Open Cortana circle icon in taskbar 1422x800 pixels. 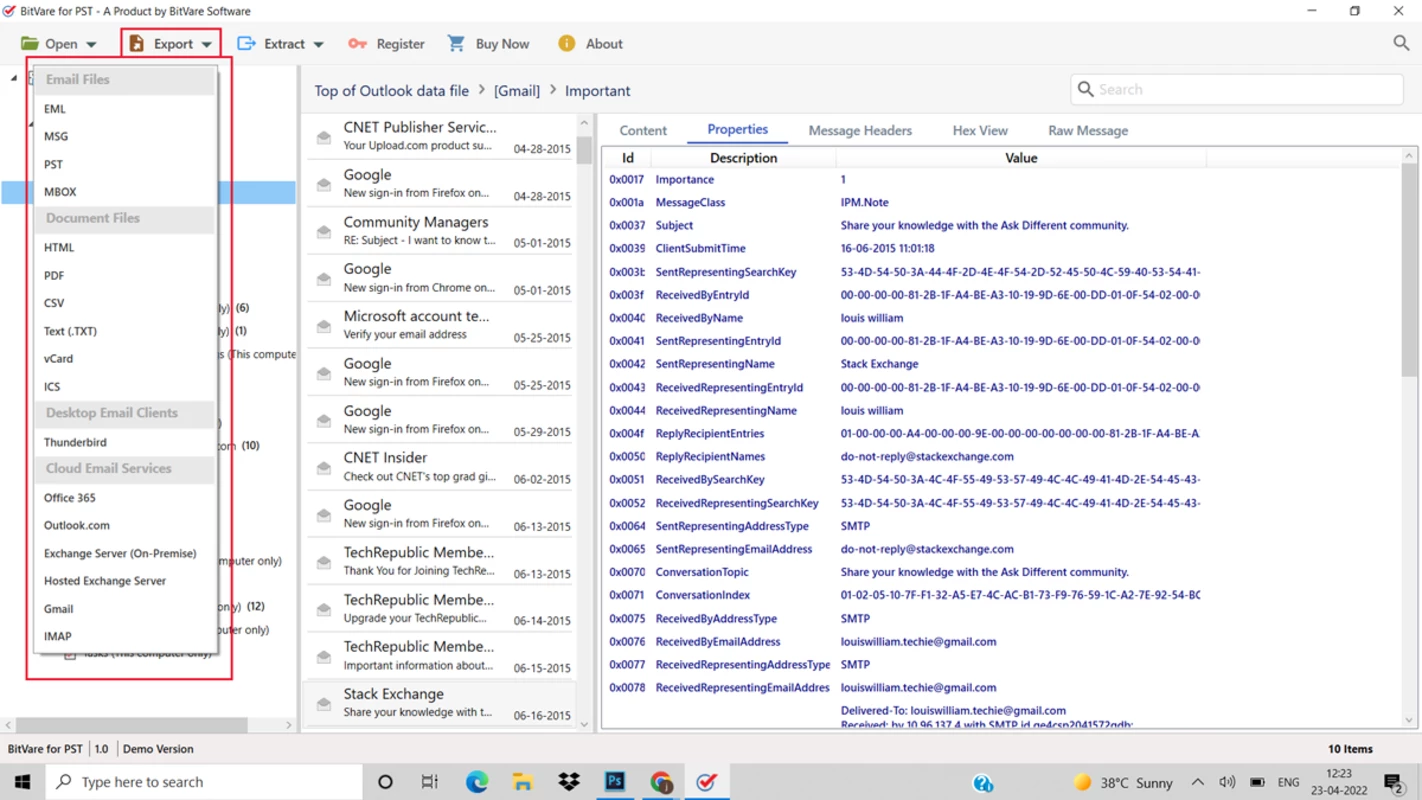[x=385, y=782]
